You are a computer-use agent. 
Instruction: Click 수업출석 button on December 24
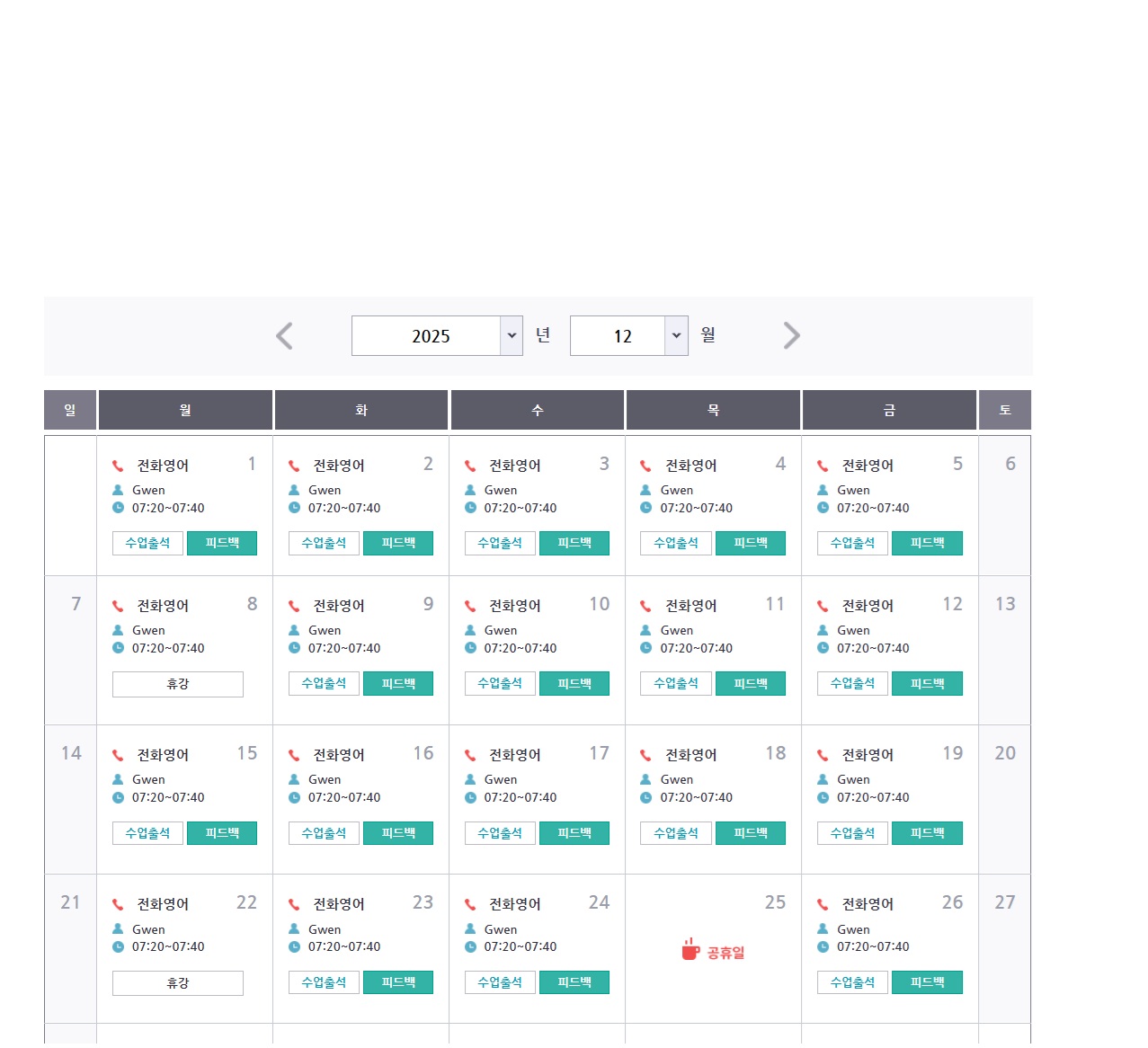(500, 982)
